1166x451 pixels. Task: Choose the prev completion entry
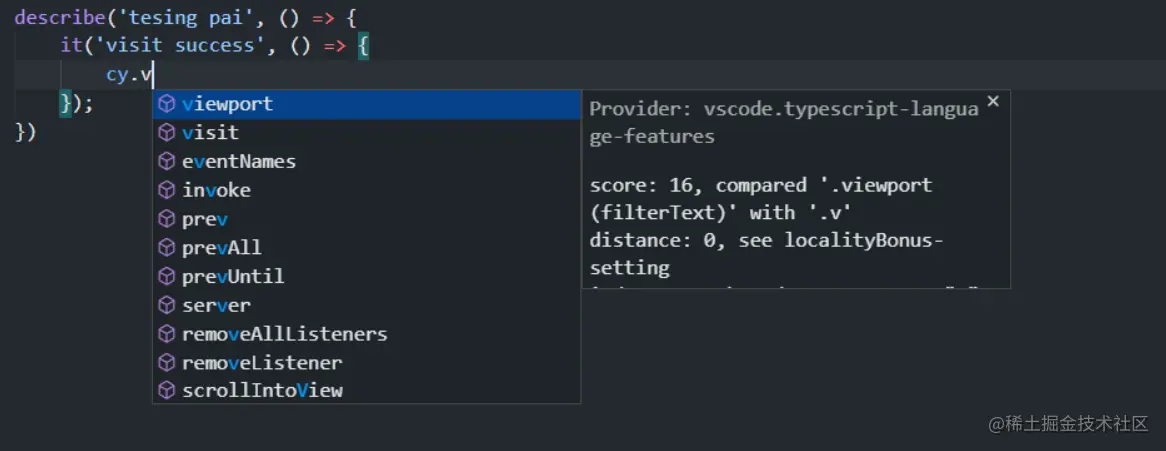pos(205,219)
